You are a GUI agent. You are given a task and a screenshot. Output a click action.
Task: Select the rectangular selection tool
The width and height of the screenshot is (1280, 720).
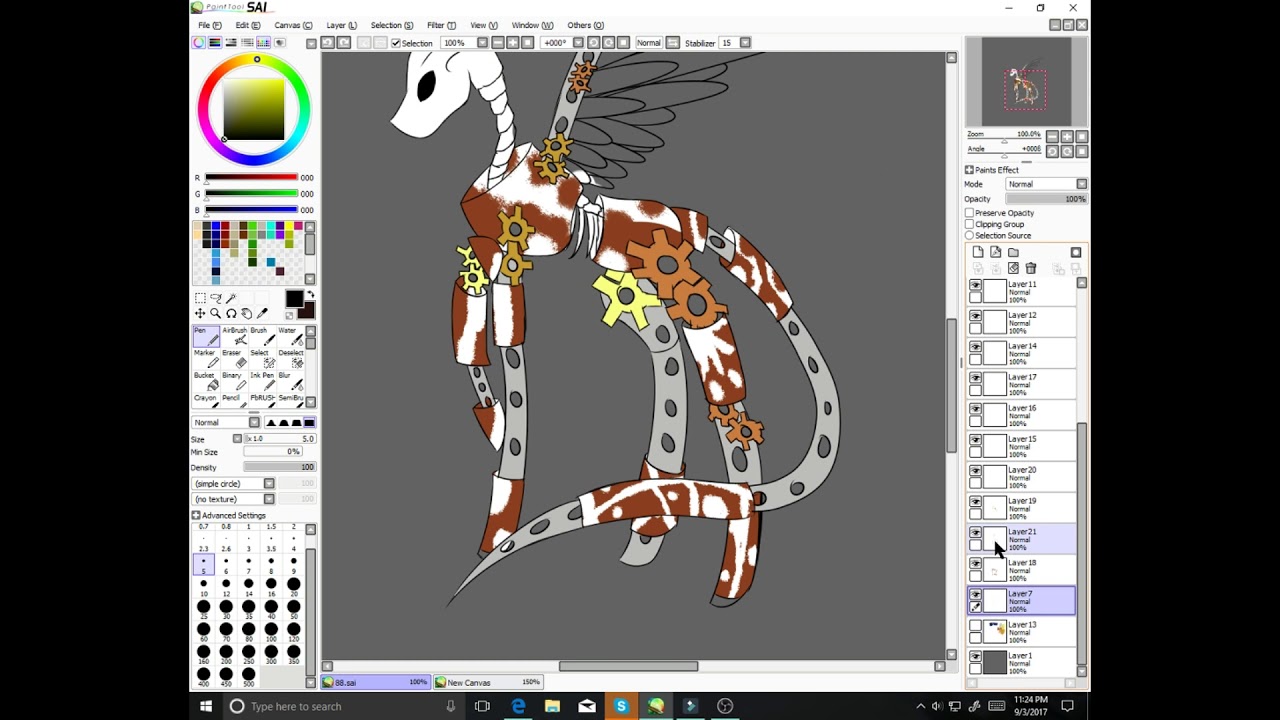[x=200, y=298]
